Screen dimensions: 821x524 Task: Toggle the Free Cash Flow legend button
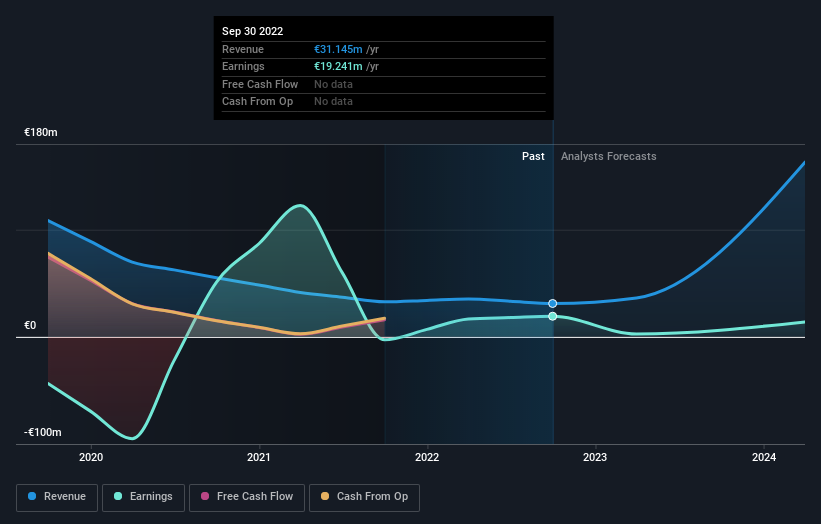pyautogui.click(x=247, y=497)
